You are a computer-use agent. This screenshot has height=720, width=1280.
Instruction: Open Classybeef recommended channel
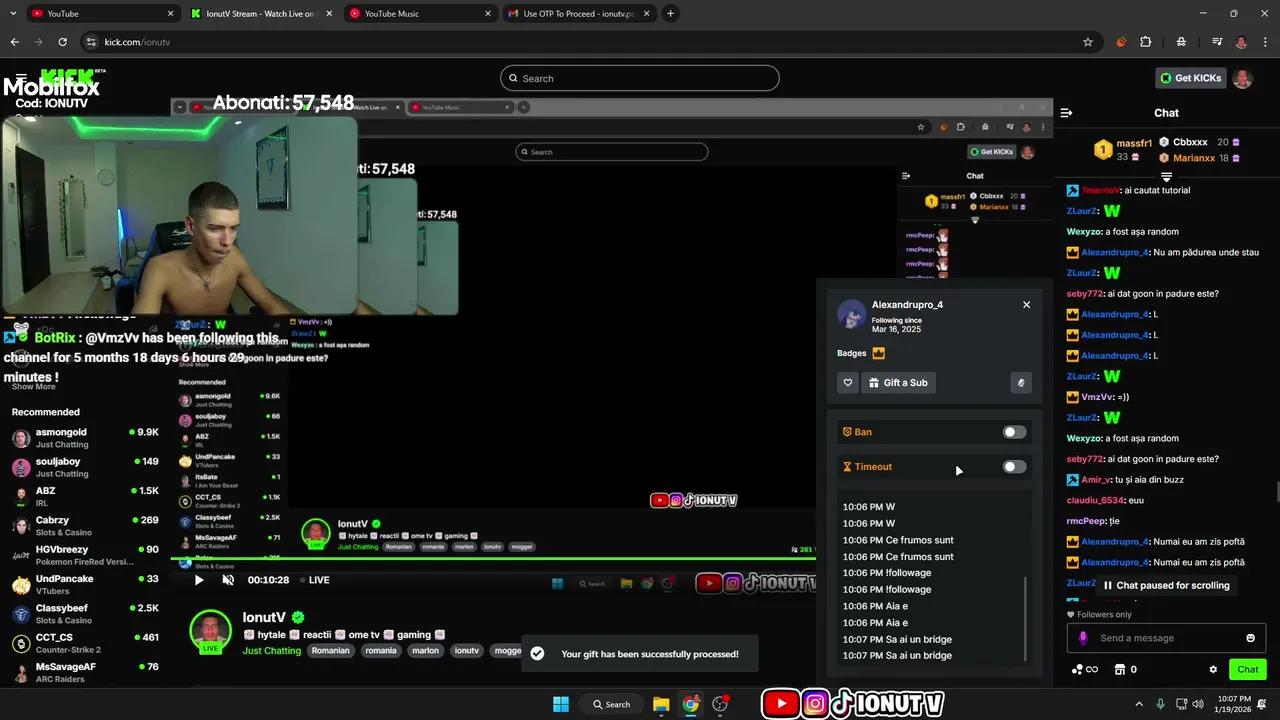tap(85, 613)
